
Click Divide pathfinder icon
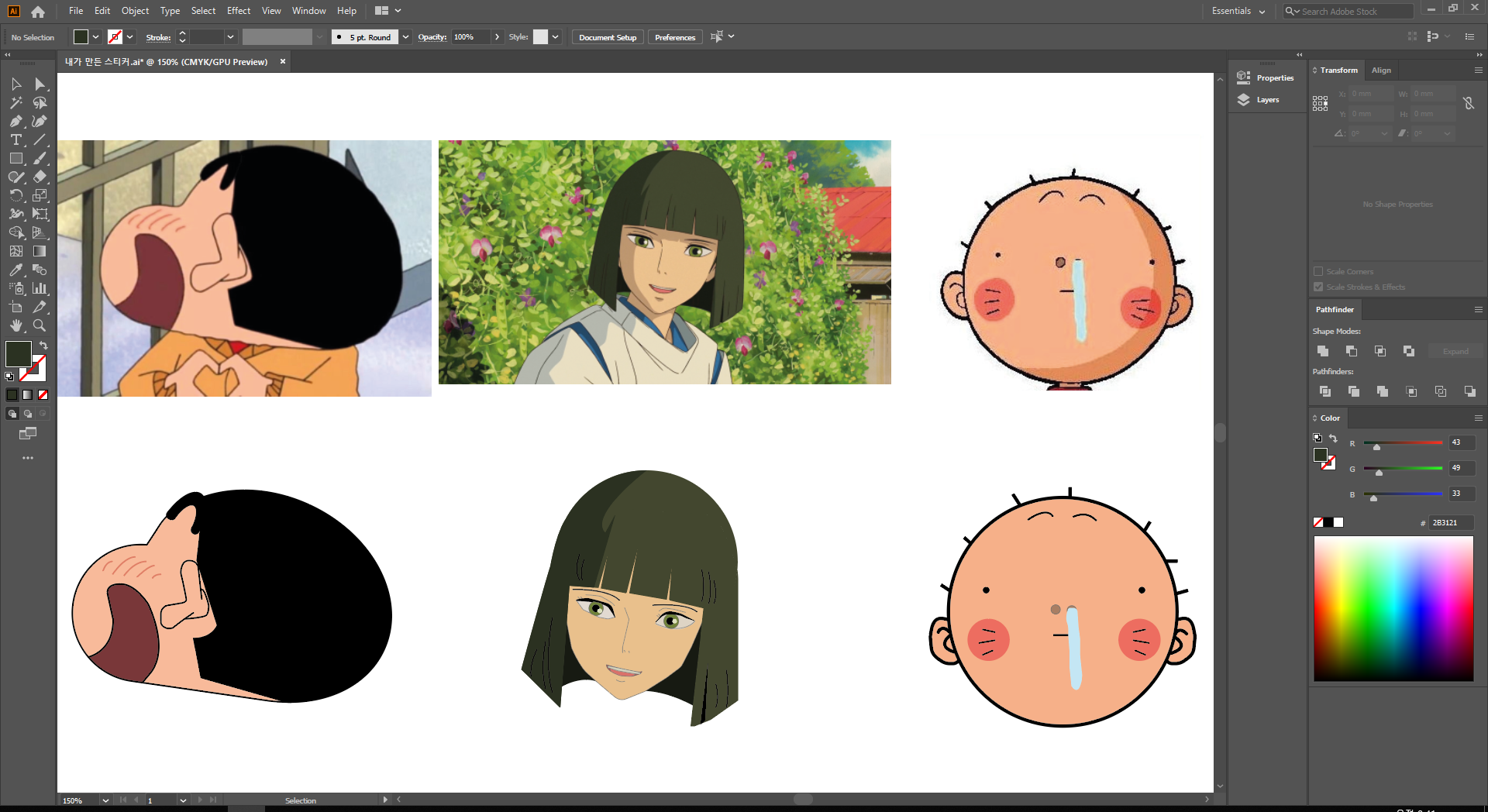[1324, 391]
